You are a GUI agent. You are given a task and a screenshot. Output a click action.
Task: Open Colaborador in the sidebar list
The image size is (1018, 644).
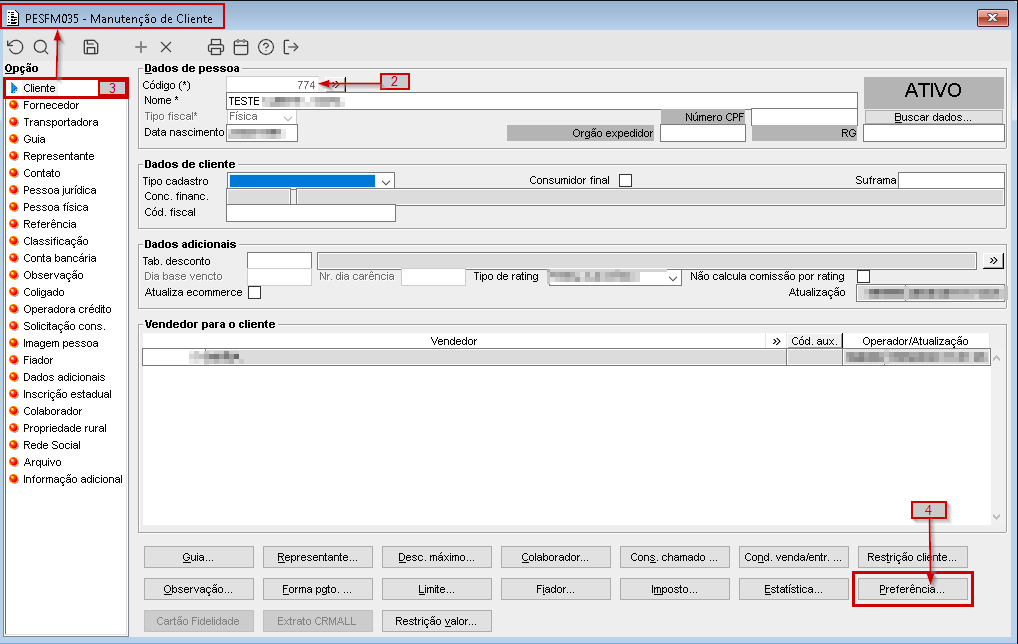tap(53, 411)
